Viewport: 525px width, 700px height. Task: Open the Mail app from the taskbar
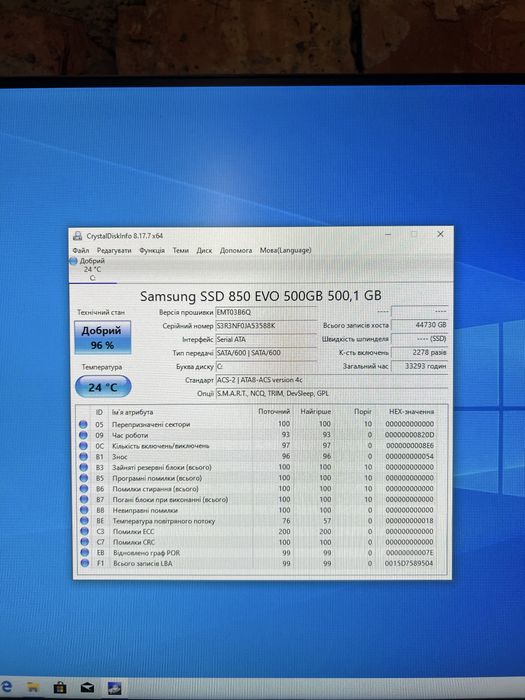tap(87, 688)
